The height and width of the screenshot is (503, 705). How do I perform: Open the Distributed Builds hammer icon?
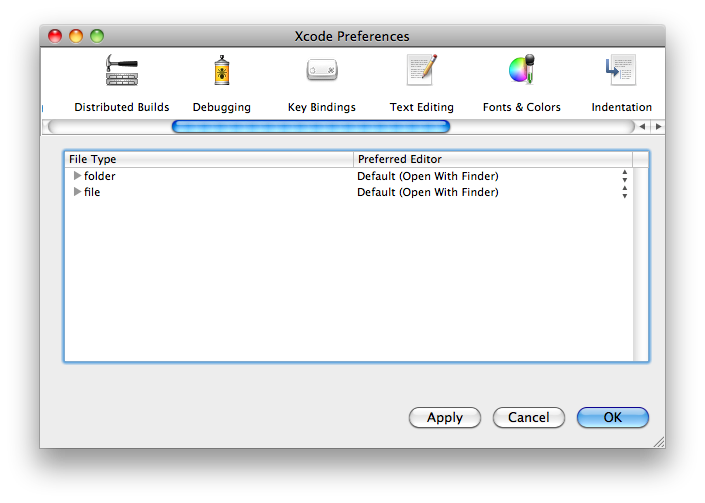click(x=122, y=71)
